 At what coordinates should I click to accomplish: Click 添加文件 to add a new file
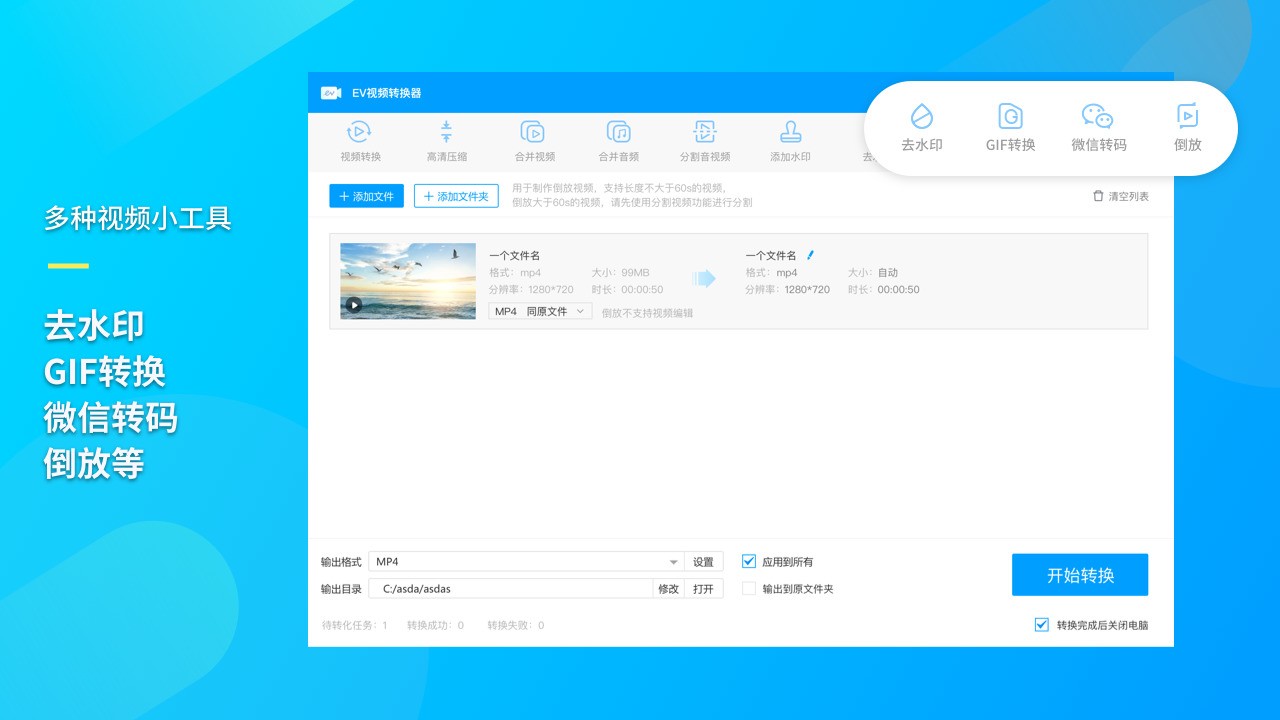366,196
